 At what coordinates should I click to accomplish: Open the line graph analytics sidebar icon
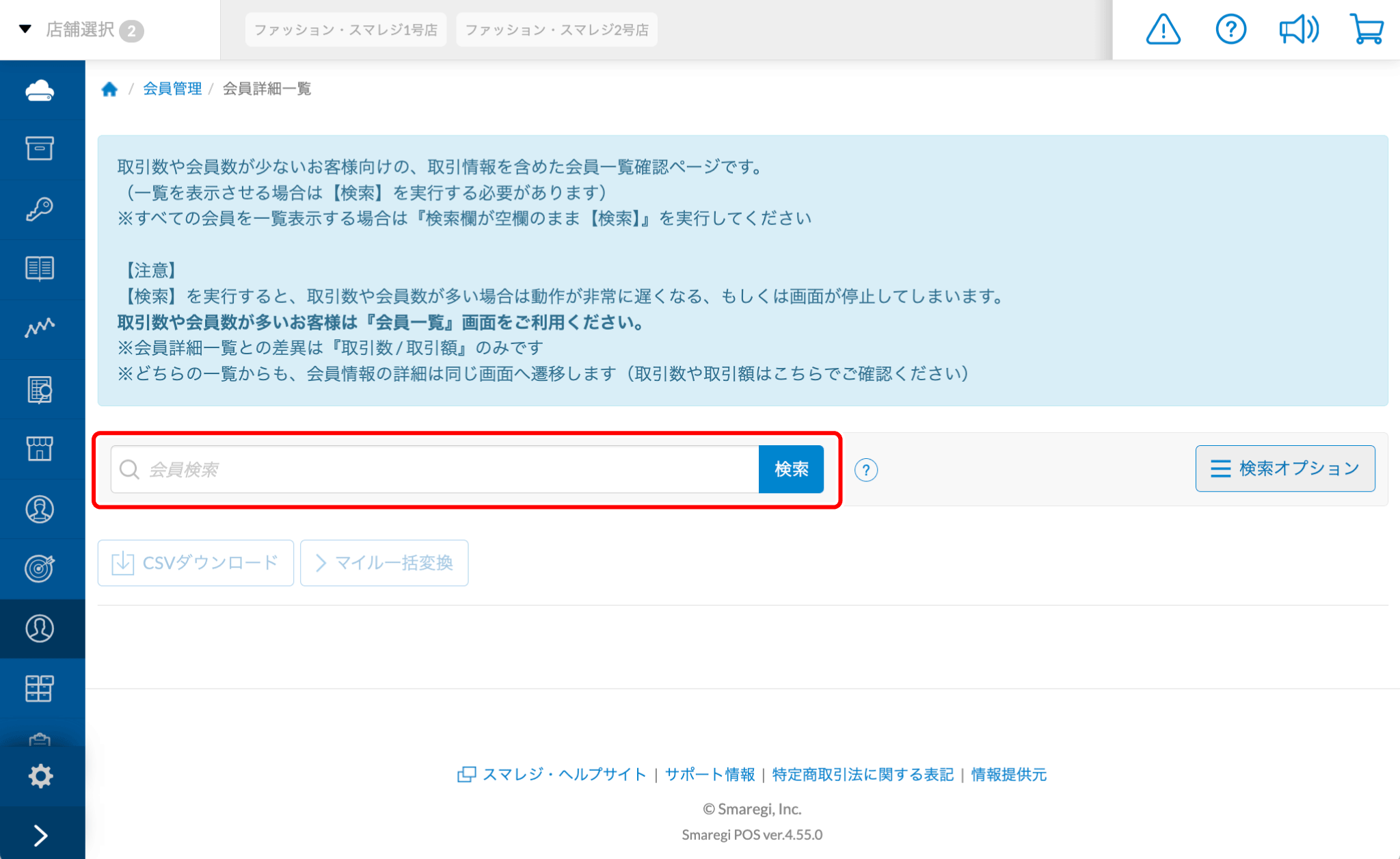pos(40,328)
